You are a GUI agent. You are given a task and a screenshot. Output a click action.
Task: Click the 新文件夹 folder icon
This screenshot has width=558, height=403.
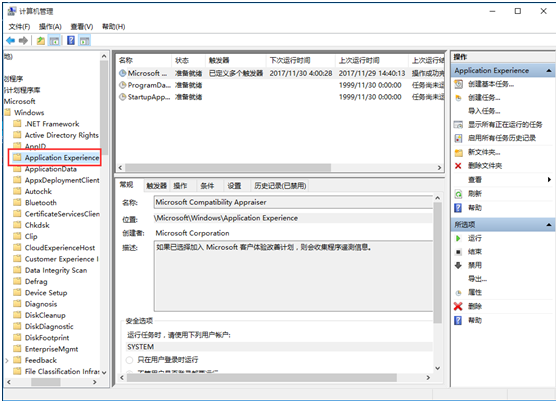pyautogui.click(x=459, y=152)
